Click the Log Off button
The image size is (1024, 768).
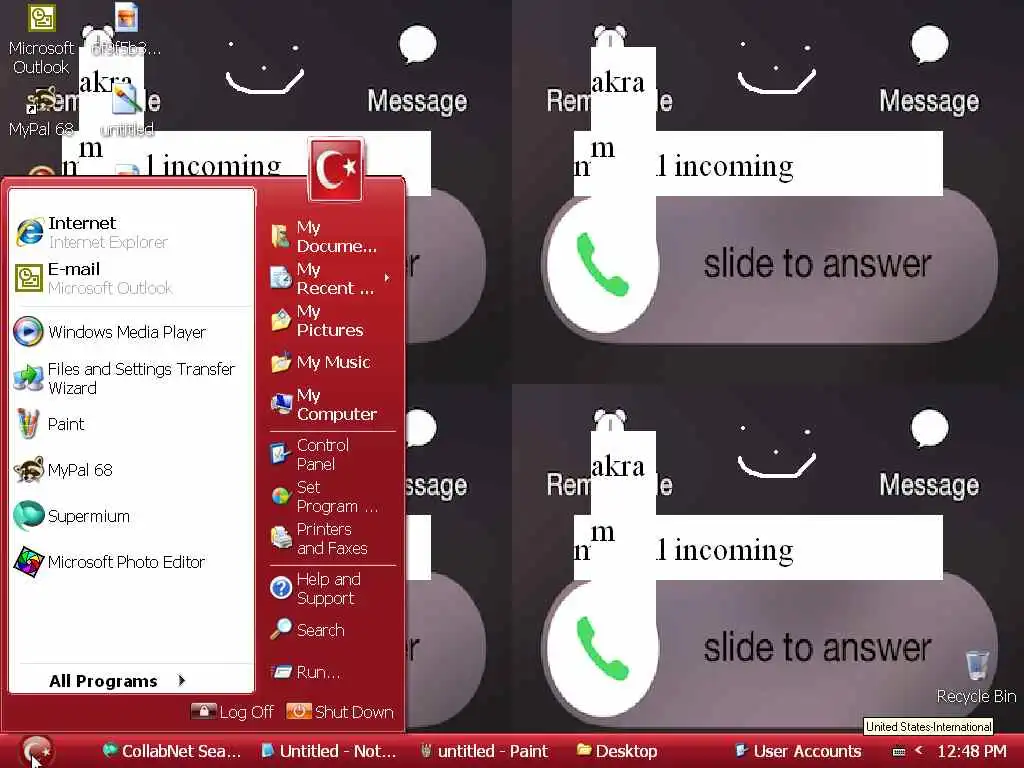232,712
